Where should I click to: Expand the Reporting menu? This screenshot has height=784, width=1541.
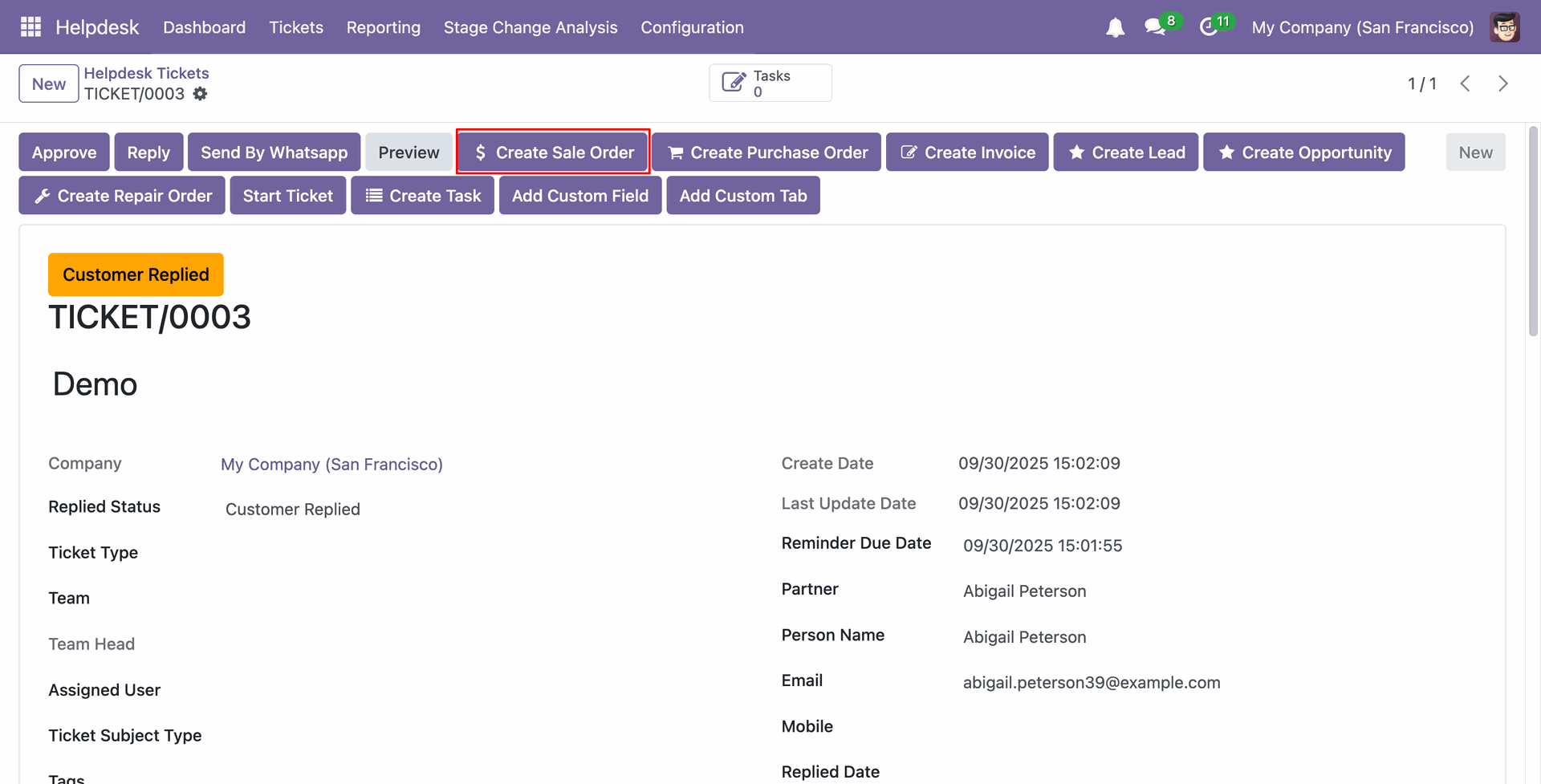click(383, 27)
